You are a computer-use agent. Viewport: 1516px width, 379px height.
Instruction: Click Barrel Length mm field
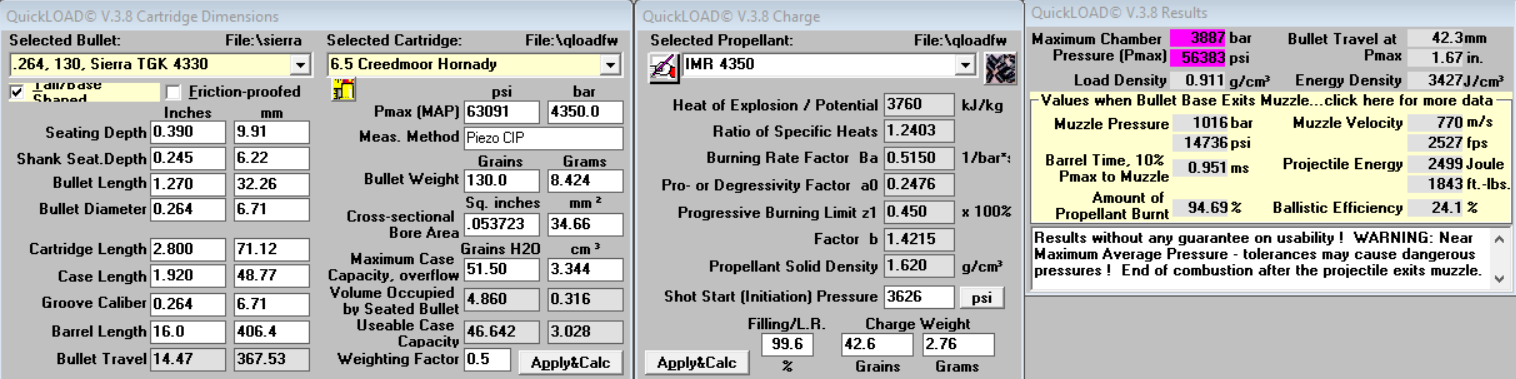pyautogui.click(x=271, y=332)
